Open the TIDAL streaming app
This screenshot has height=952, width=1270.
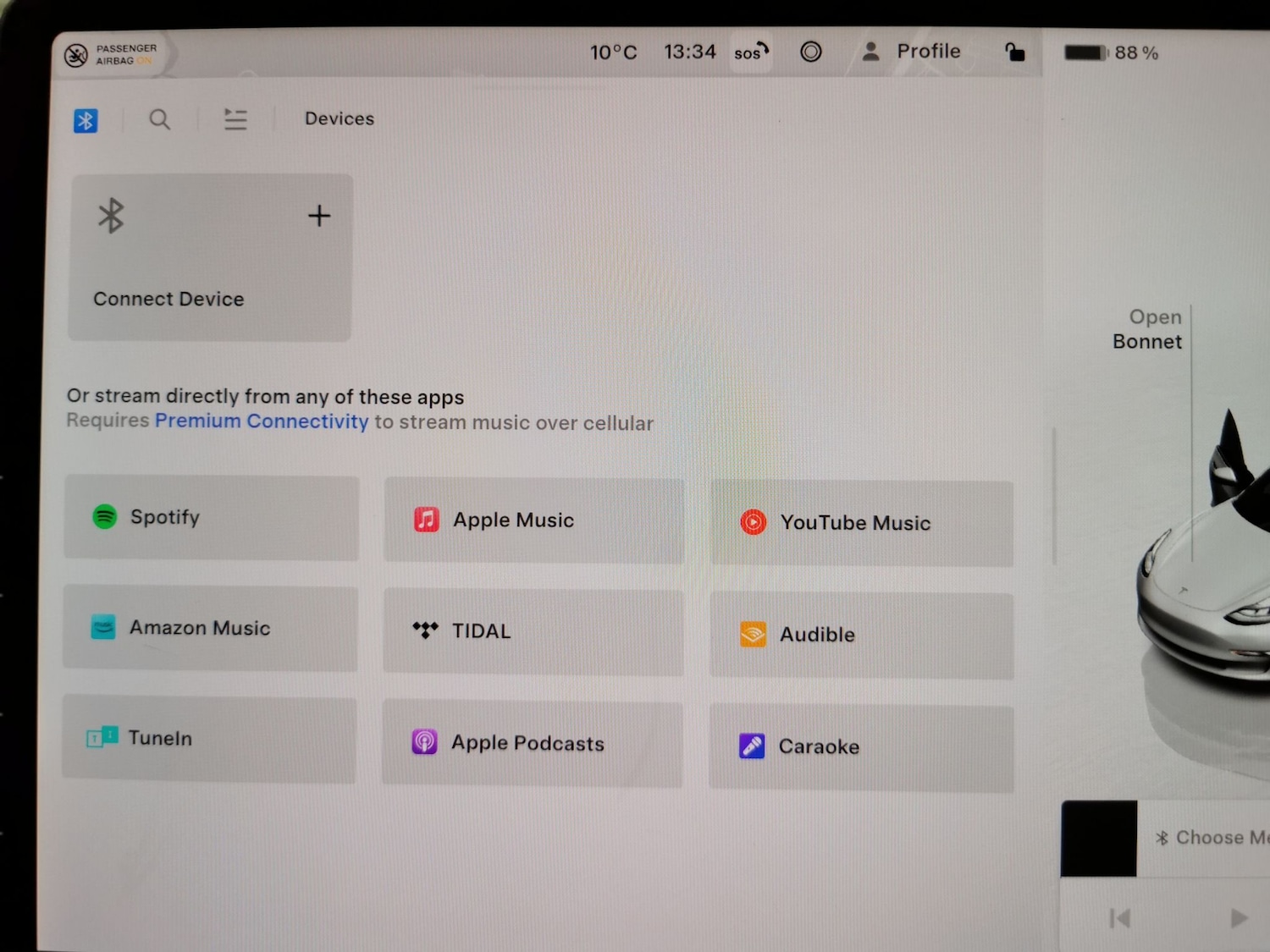[533, 631]
